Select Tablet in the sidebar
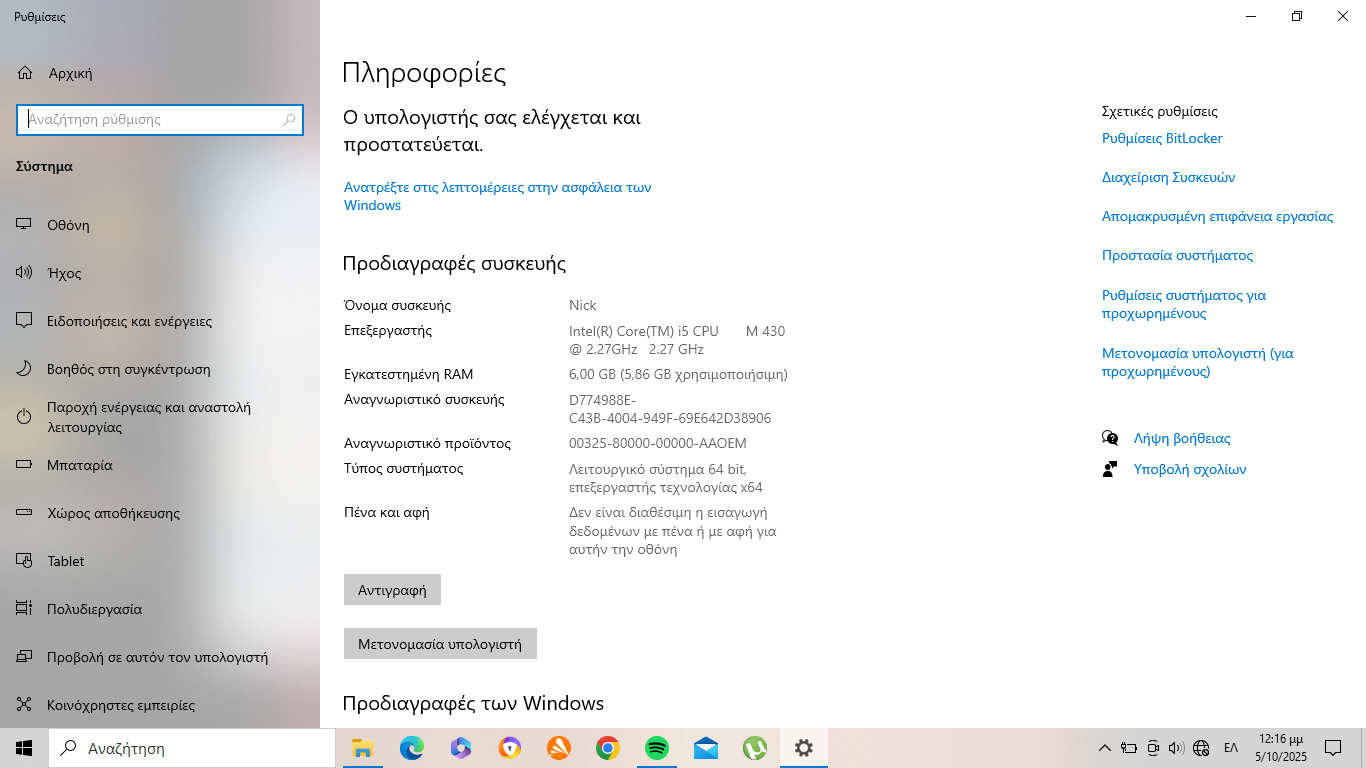This screenshot has width=1366, height=768. [160, 561]
